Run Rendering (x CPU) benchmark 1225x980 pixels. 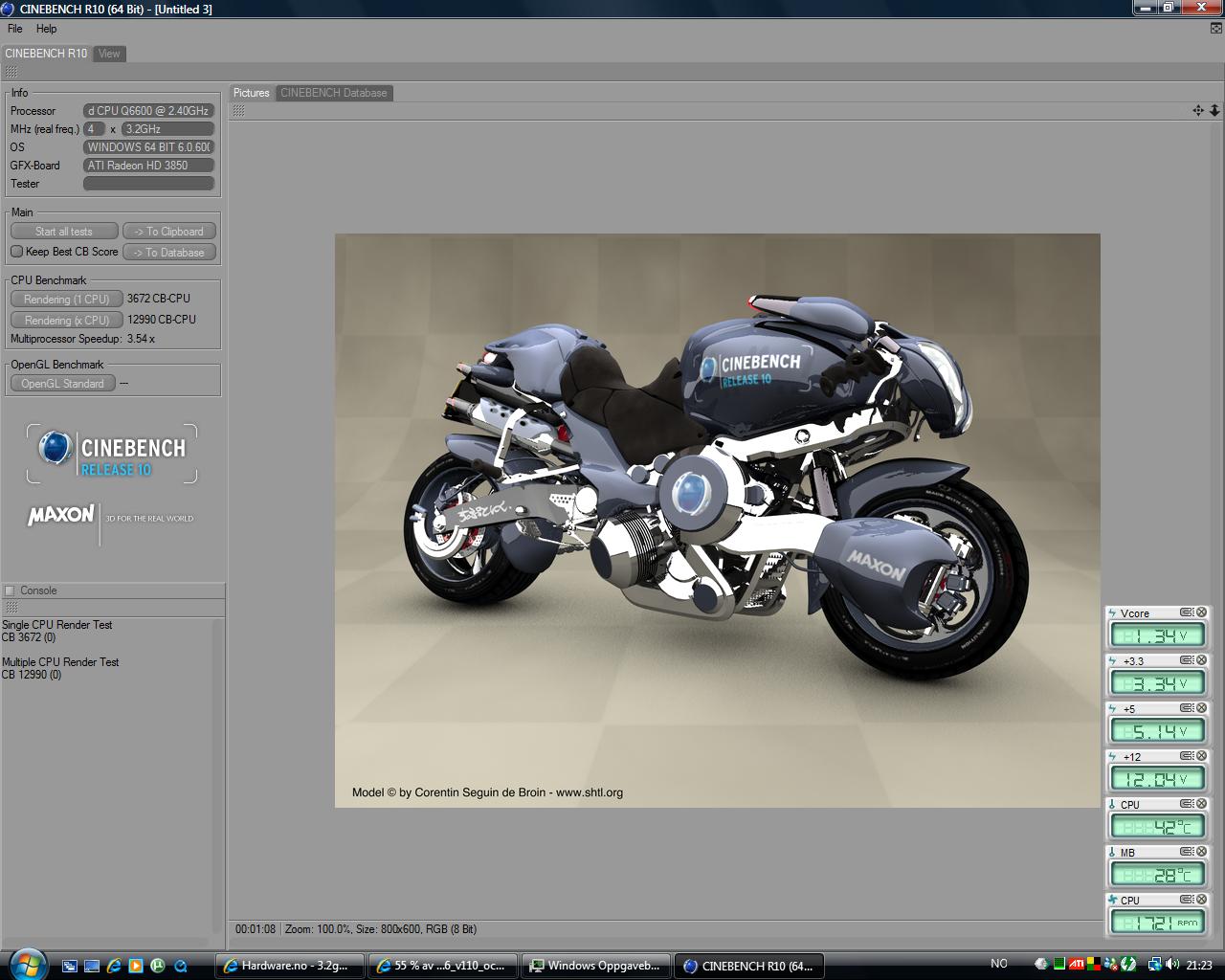(x=66, y=321)
